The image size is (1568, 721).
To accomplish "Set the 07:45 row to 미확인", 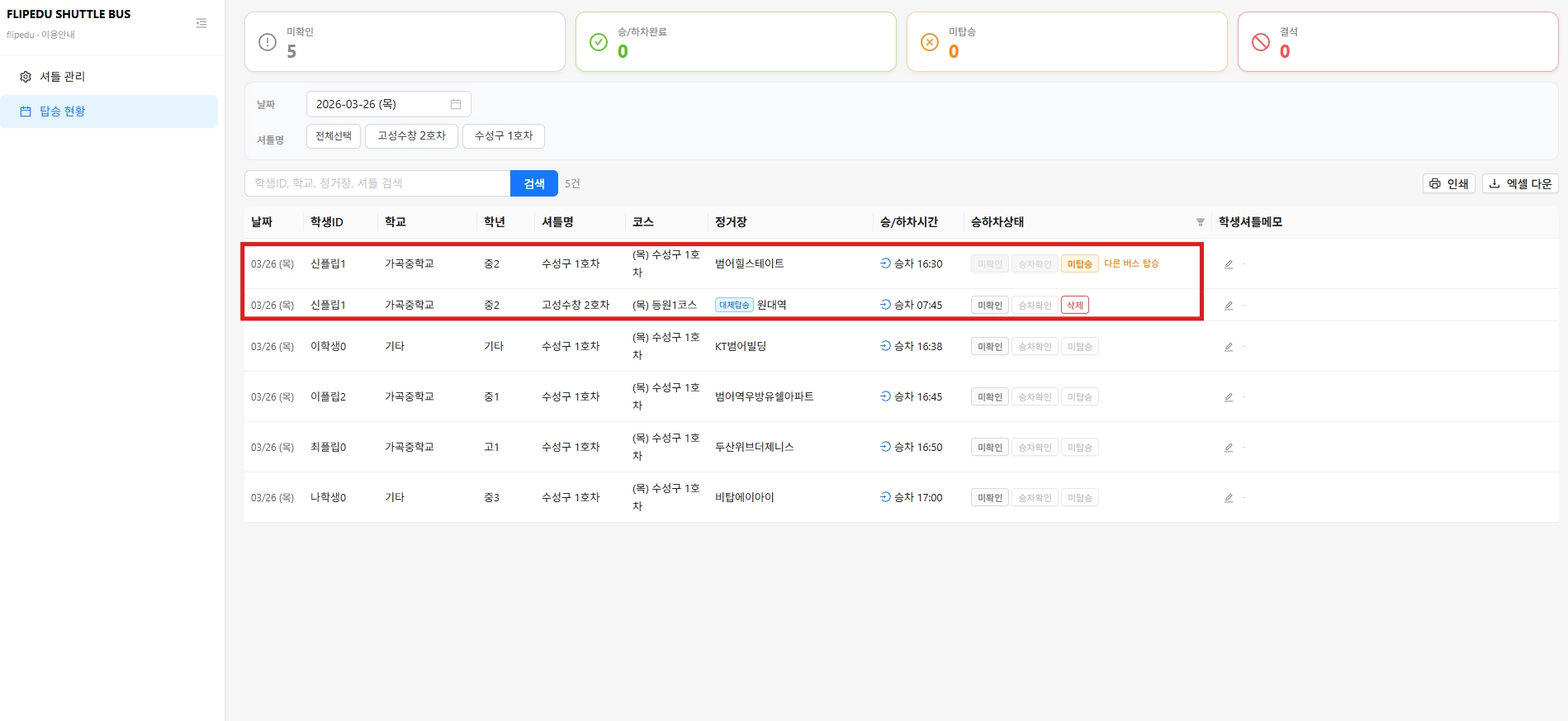I will coord(990,306).
